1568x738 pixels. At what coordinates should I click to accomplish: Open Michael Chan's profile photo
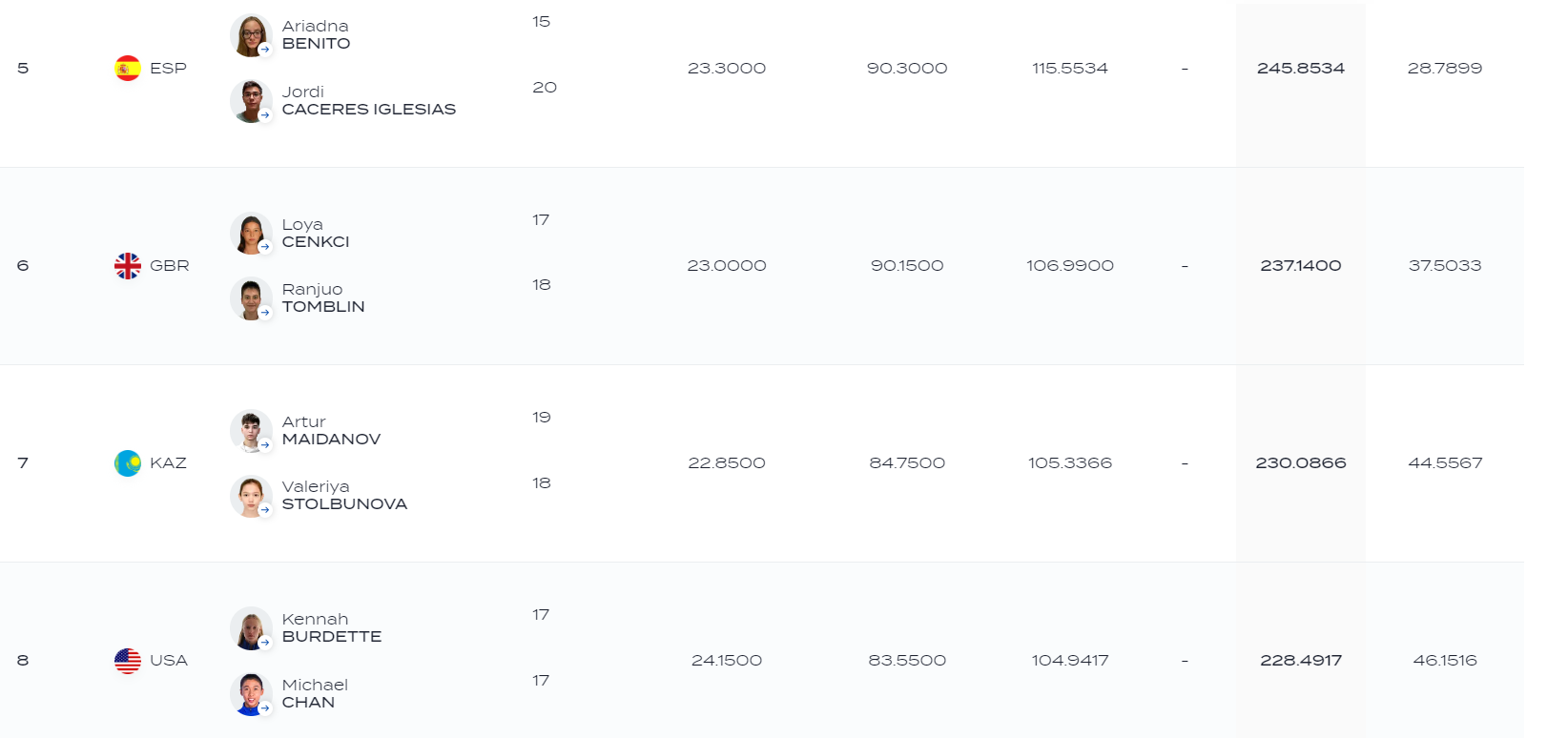(x=251, y=694)
